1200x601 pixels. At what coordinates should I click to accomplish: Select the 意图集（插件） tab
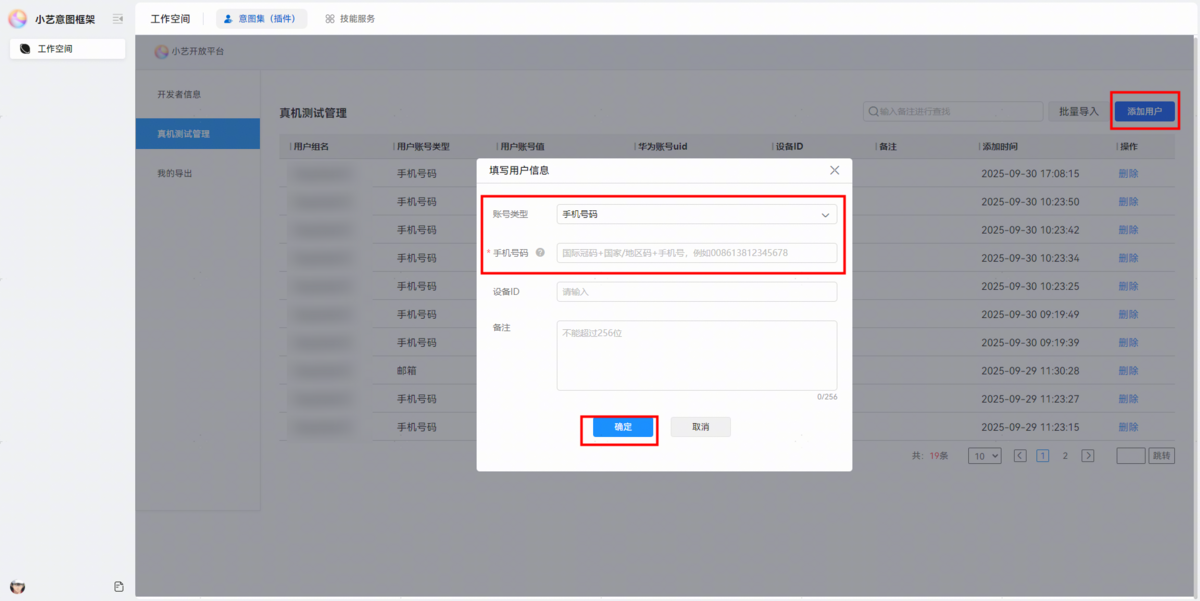[x=261, y=18]
